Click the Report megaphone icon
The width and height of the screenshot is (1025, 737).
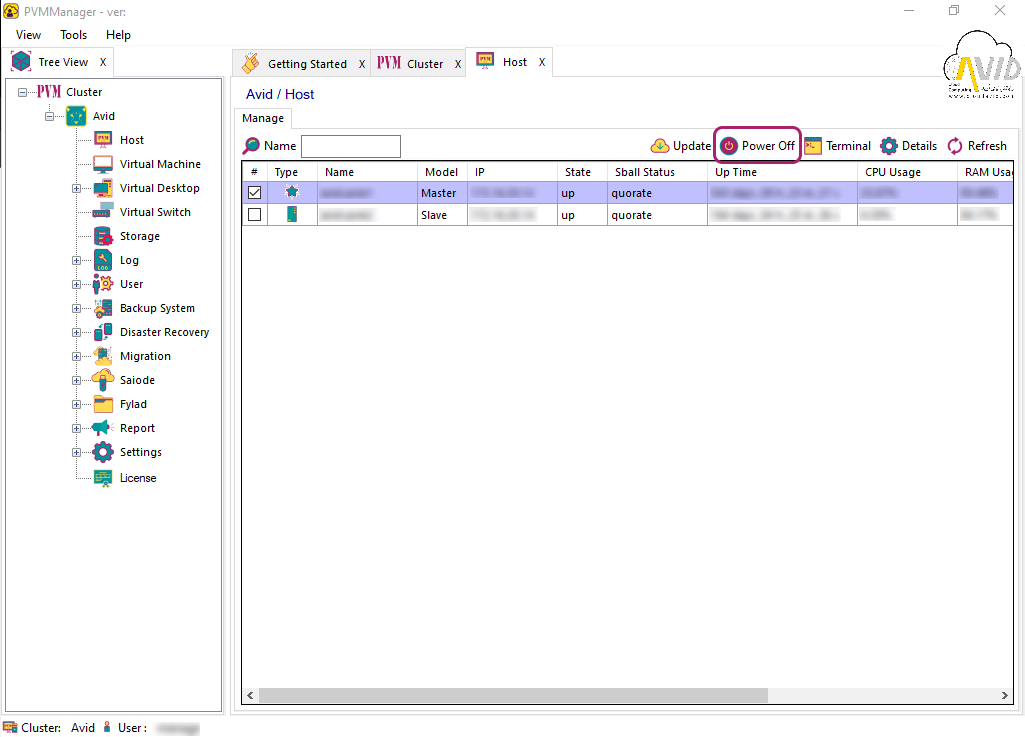click(x=103, y=428)
